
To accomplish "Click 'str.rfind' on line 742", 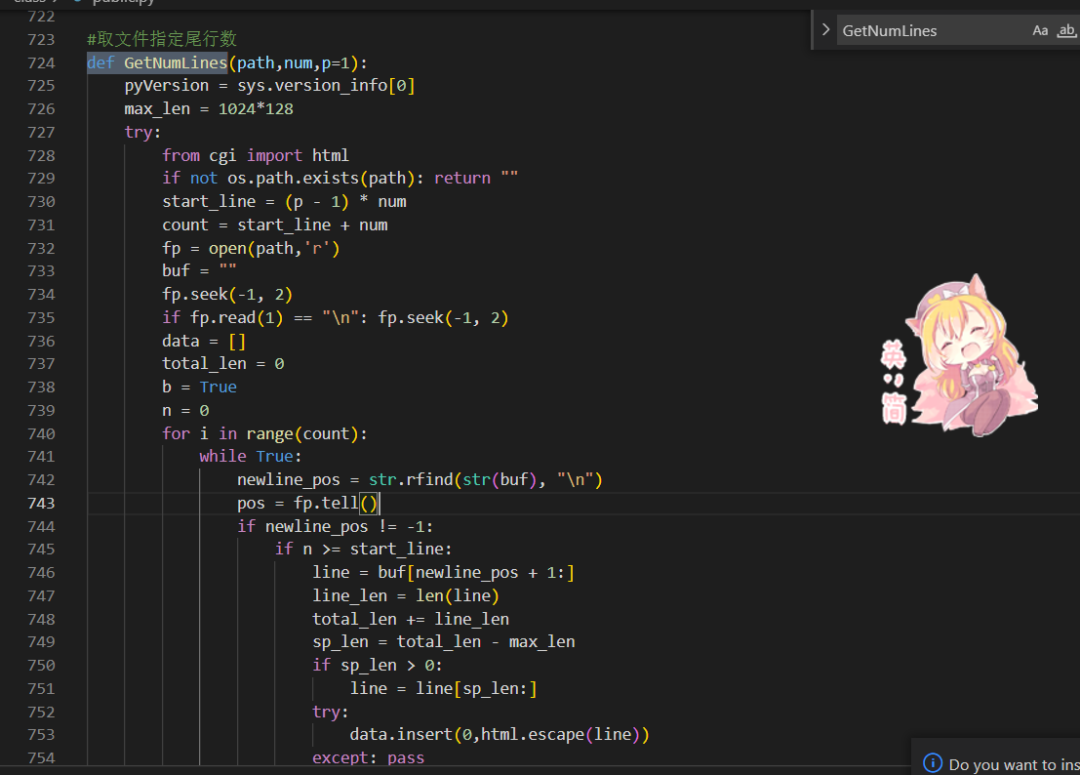I will [411, 480].
